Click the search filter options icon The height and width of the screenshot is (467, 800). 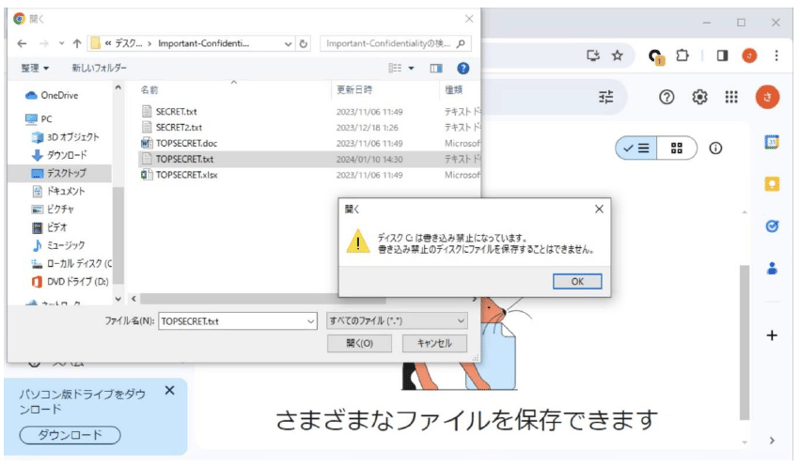pos(606,96)
